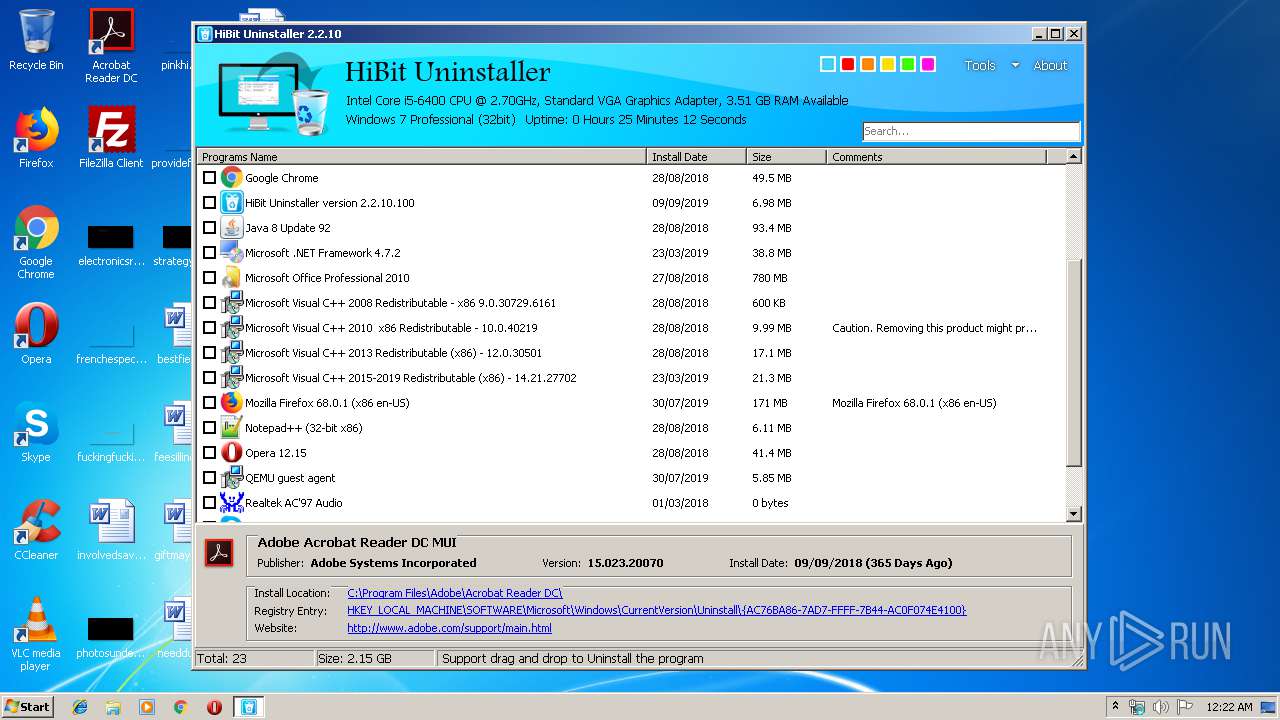Click the Visual C++ 2008 Redistributable icon
The image size is (1280, 720).
[231, 303]
